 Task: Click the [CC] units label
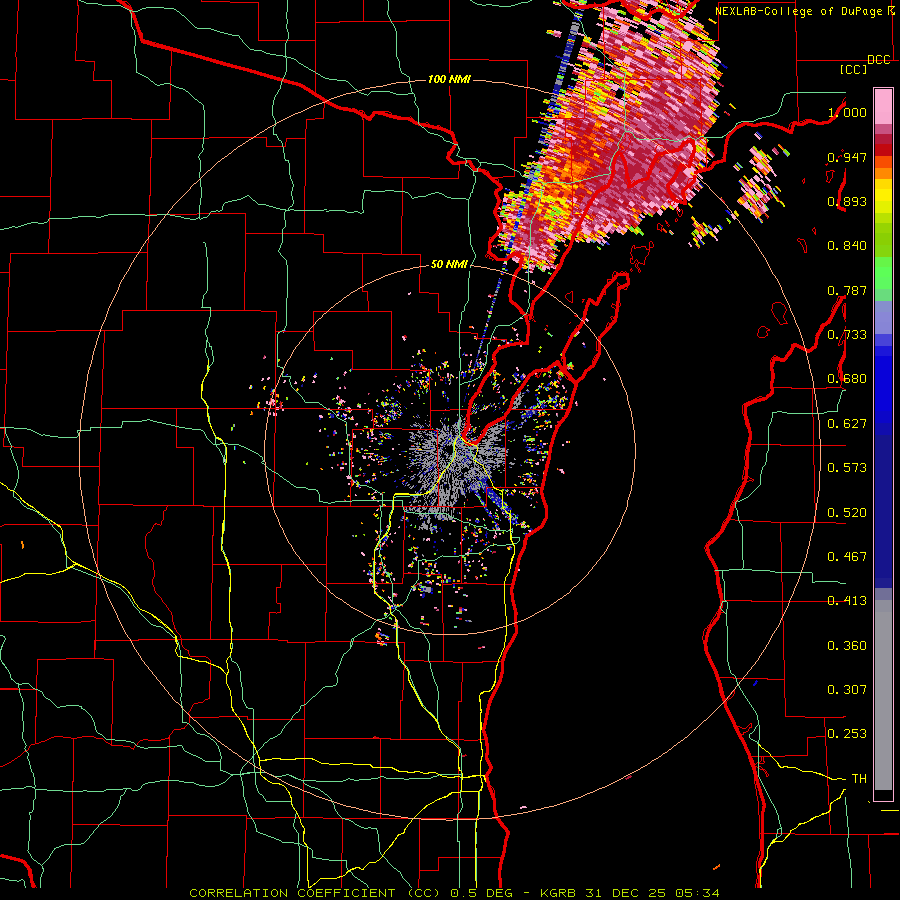pos(853,69)
